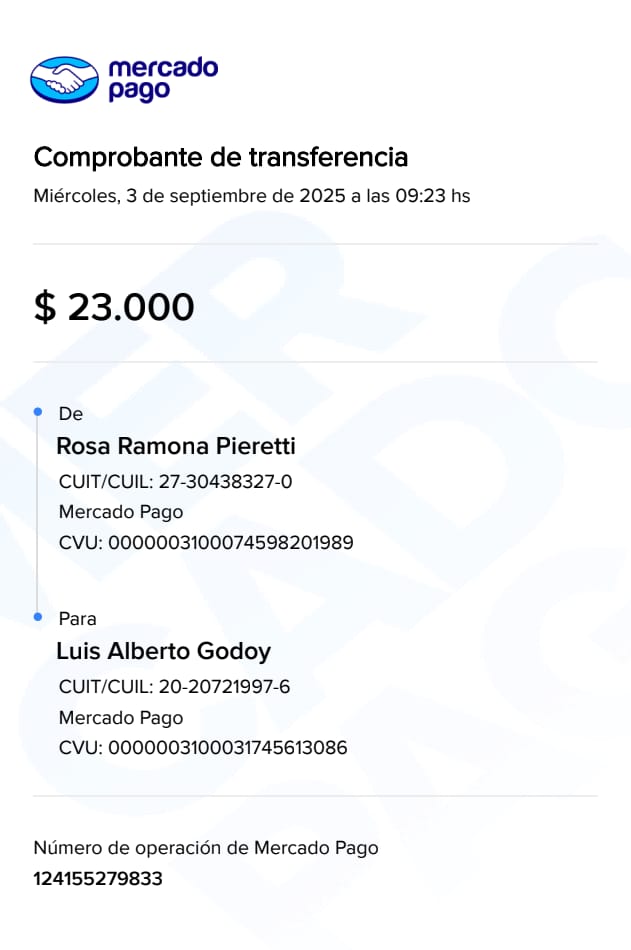Click "Mercado Pago" under Rosa Ramona Pieretti
Screen dimensions: 631x950
point(121,512)
